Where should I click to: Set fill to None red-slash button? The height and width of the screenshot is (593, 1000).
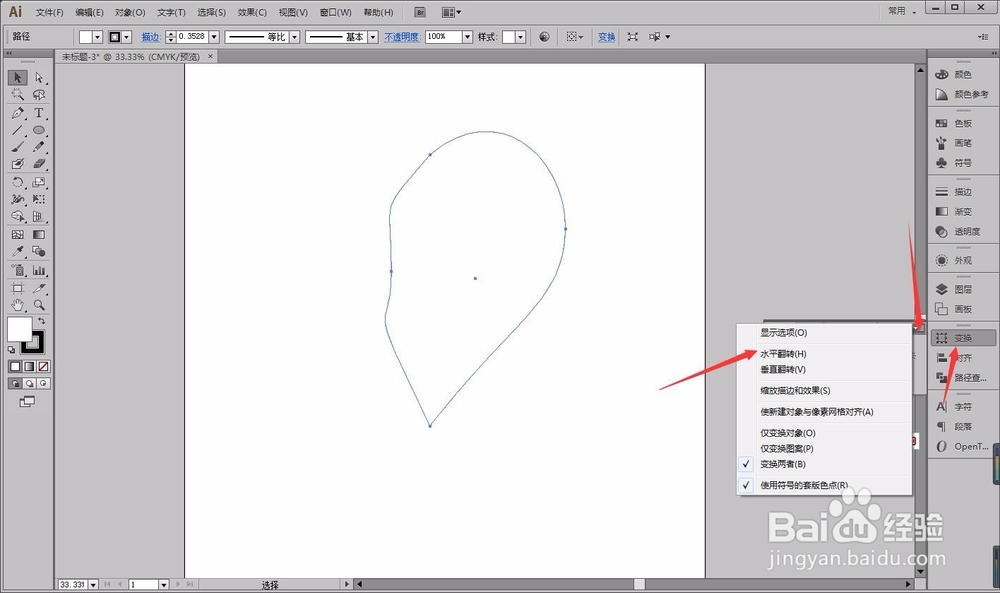[x=43, y=367]
